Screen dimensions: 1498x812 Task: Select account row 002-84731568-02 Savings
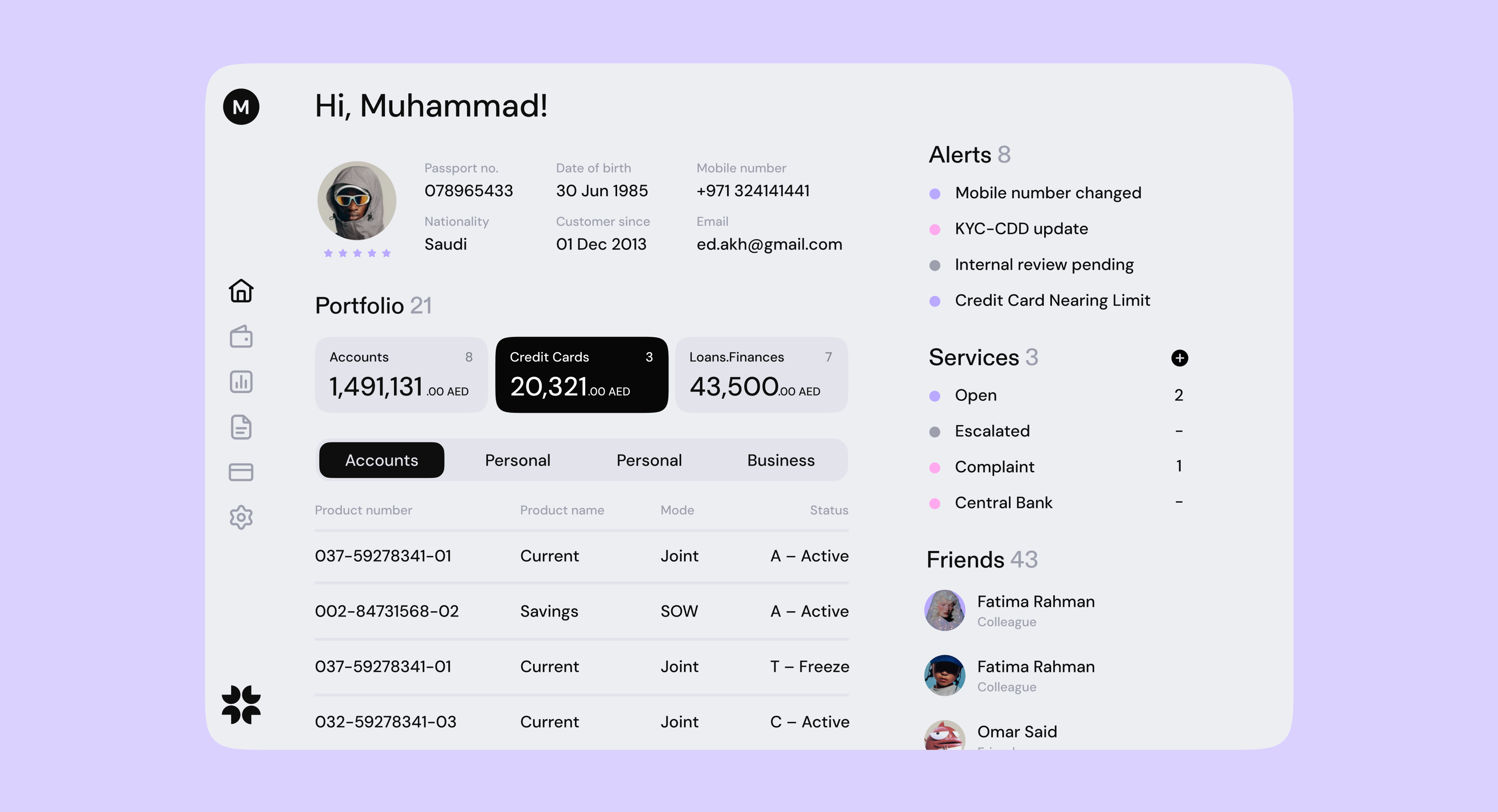tap(582, 612)
